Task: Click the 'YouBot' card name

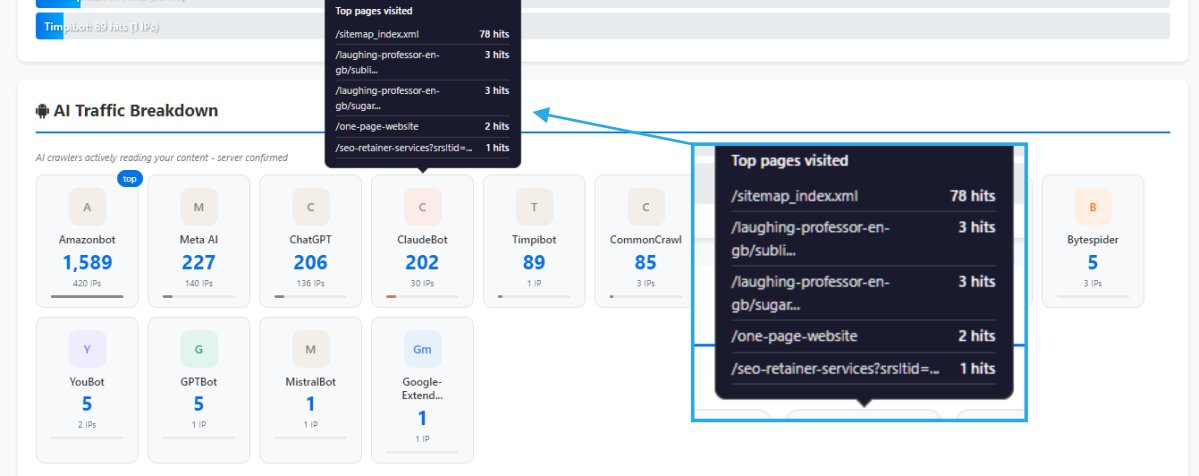Action: click(87, 381)
